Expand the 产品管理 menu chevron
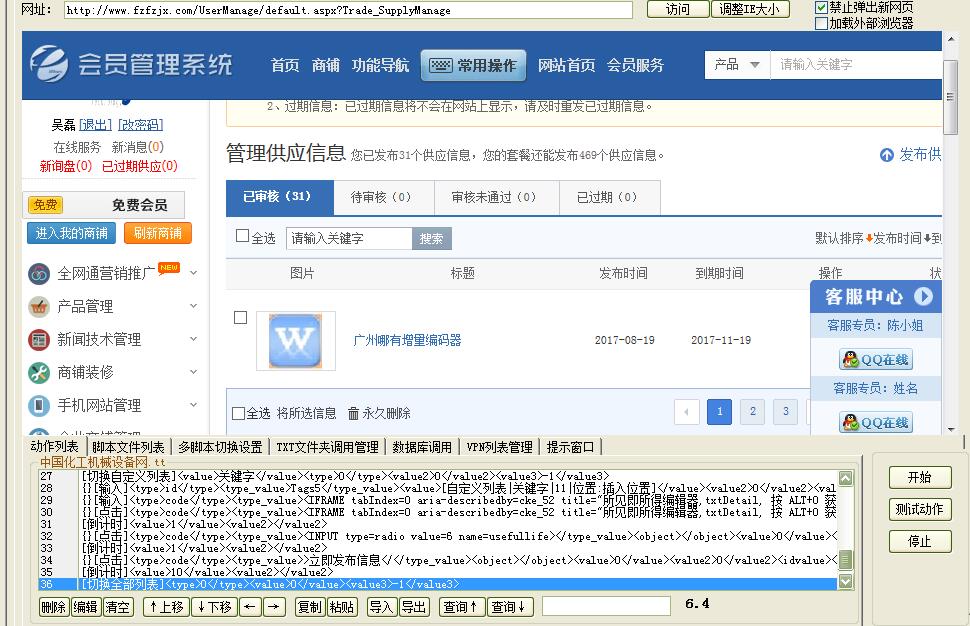970x626 pixels. (x=194, y=306)
